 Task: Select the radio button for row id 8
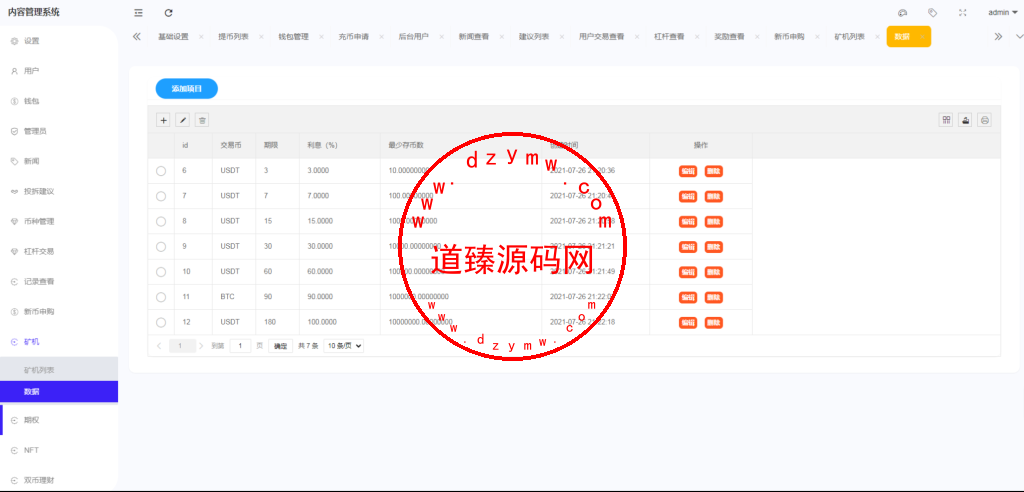(x=161, y=221)
